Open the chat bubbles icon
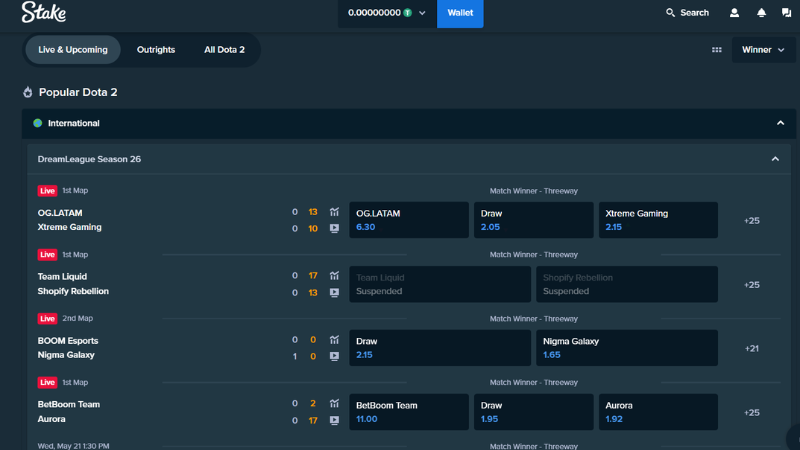The width and height of the screenshot is (800, 450). 786,13
